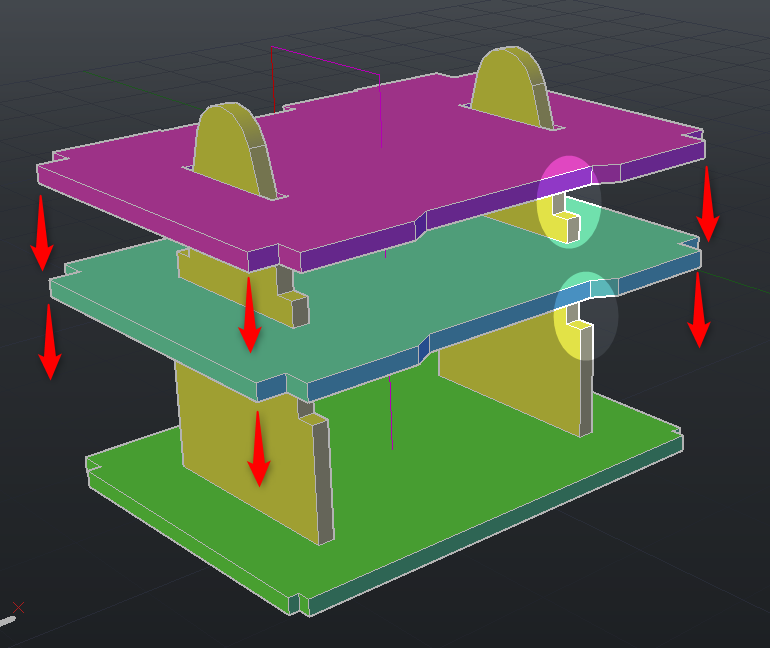The height and width of the screenshot is (648, 770).
Task: Click the lower red arrow on far left
Action: [x=49, y=341]
